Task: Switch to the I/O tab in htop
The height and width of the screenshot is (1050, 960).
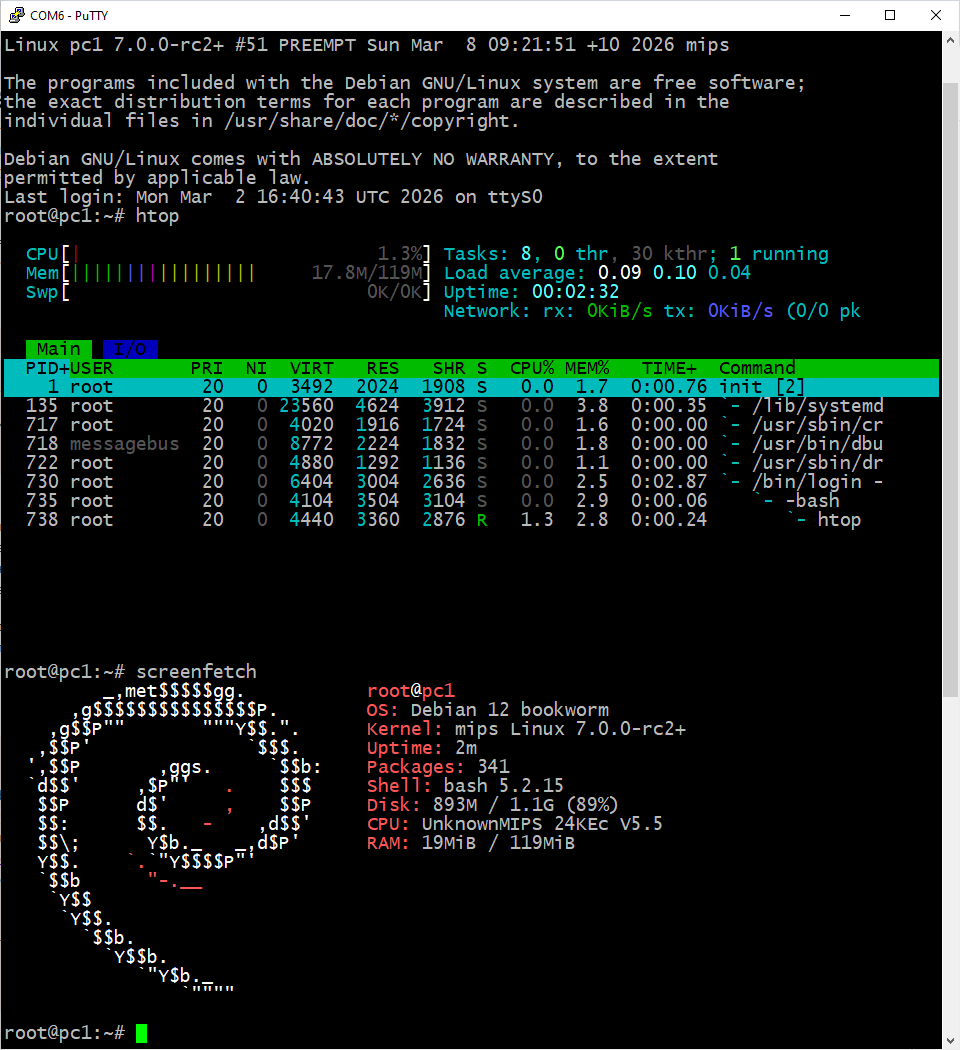Action: click(130, 349)
